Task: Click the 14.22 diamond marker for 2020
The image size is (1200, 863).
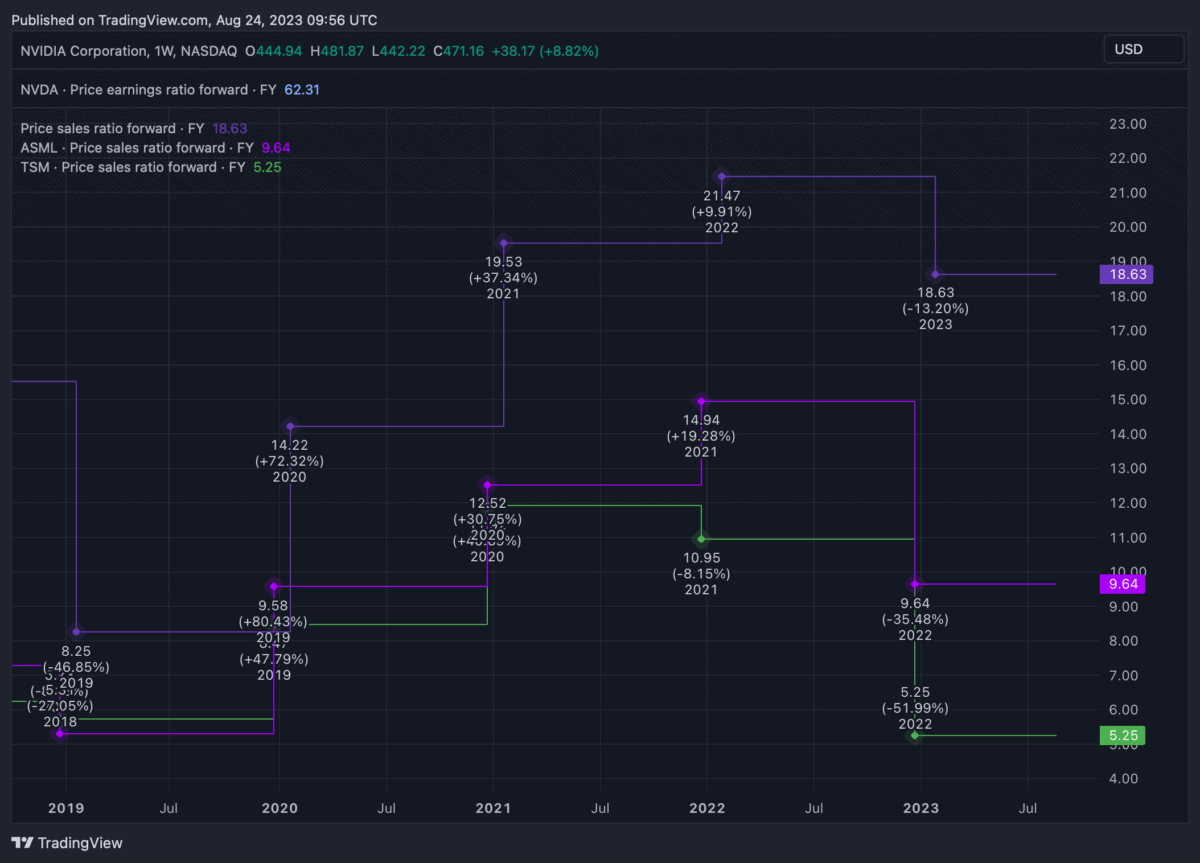Action: [290, 427]
